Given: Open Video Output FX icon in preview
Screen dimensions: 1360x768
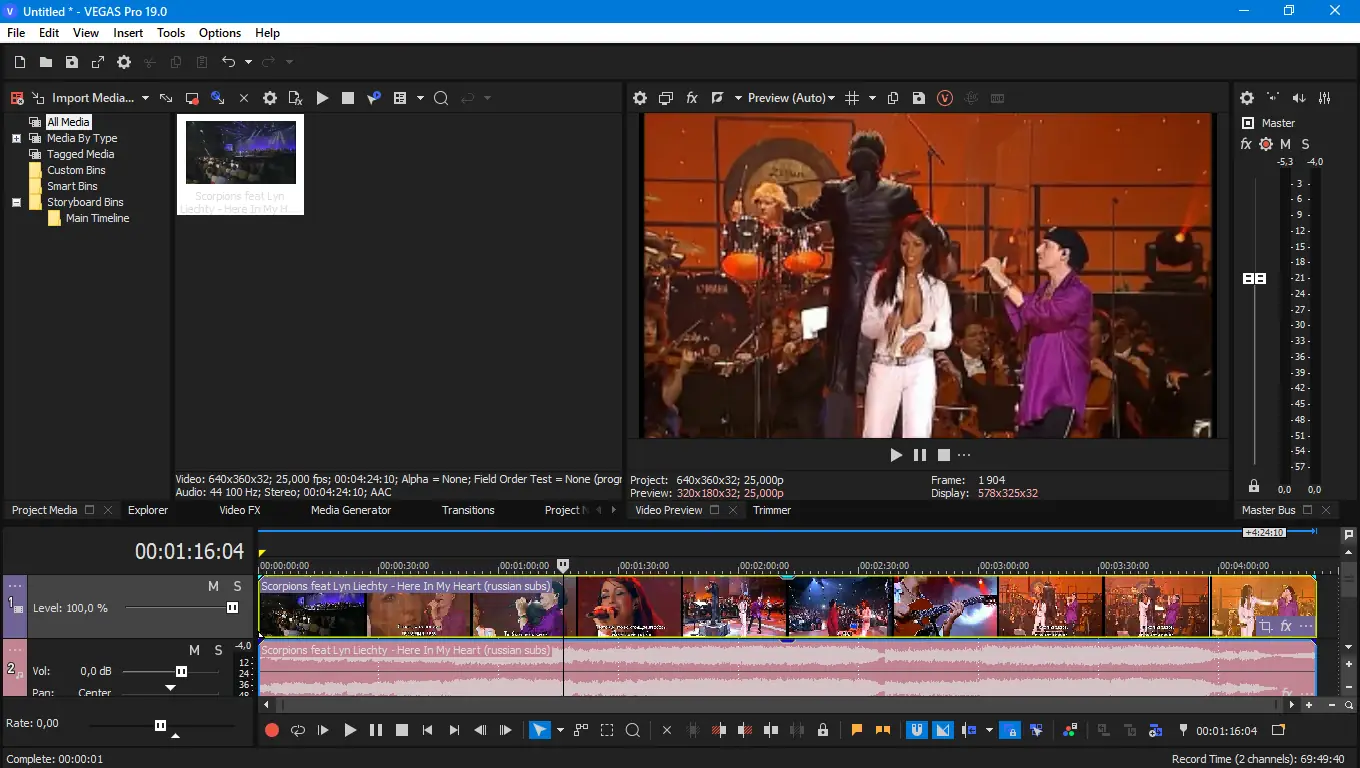Looking at the screenshot, I should [x=691, y=98].
